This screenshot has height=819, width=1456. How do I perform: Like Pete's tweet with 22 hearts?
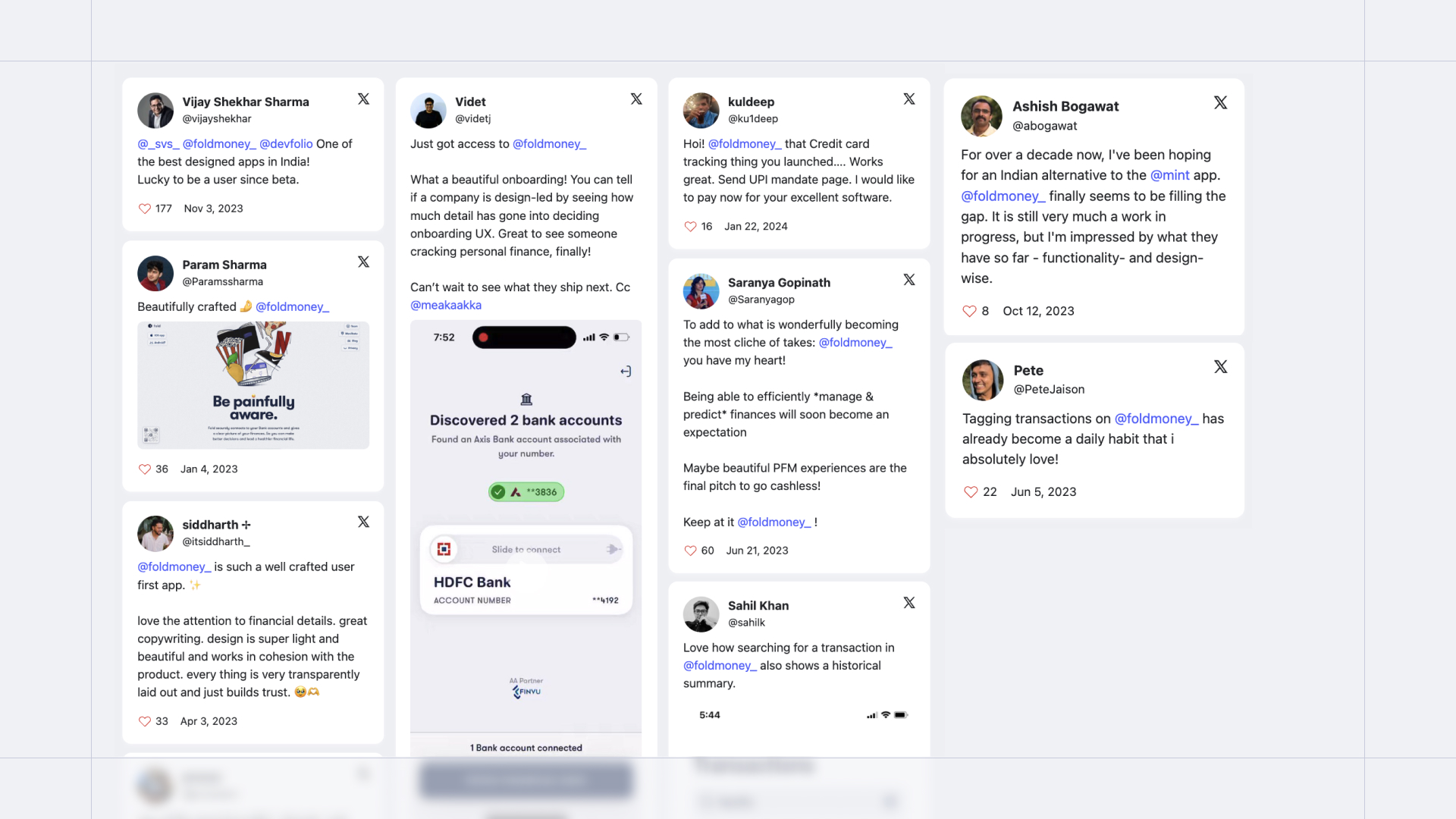click(x=971, y=492)
